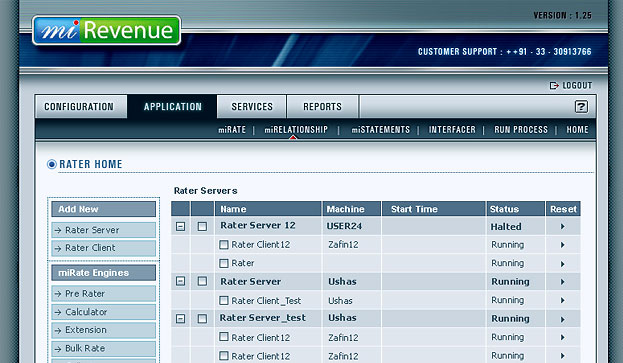
Task: Collapse the Rater Server Ushas group
Action: [180, 281]
